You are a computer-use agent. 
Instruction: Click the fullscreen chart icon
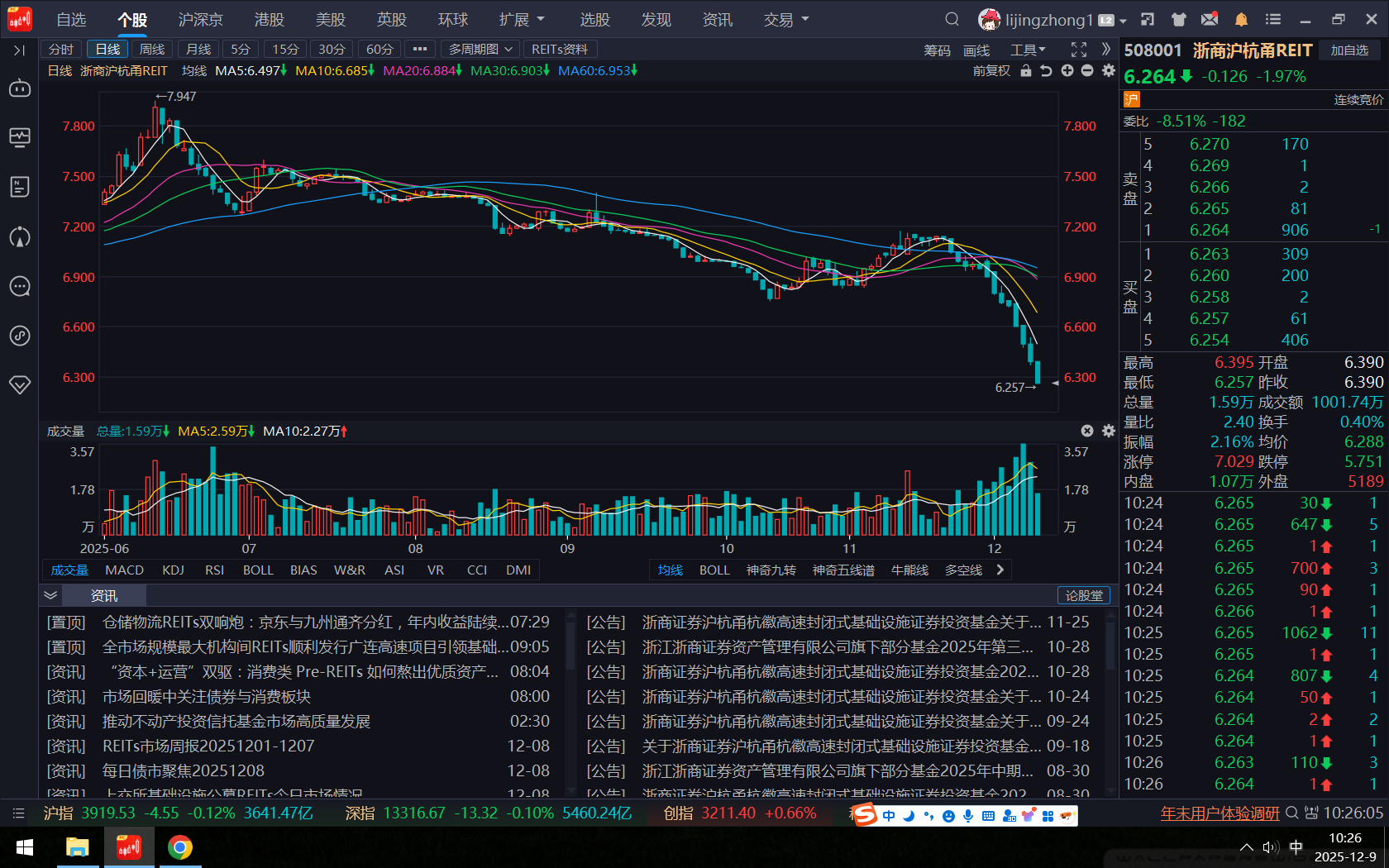tap(1079, 50)
